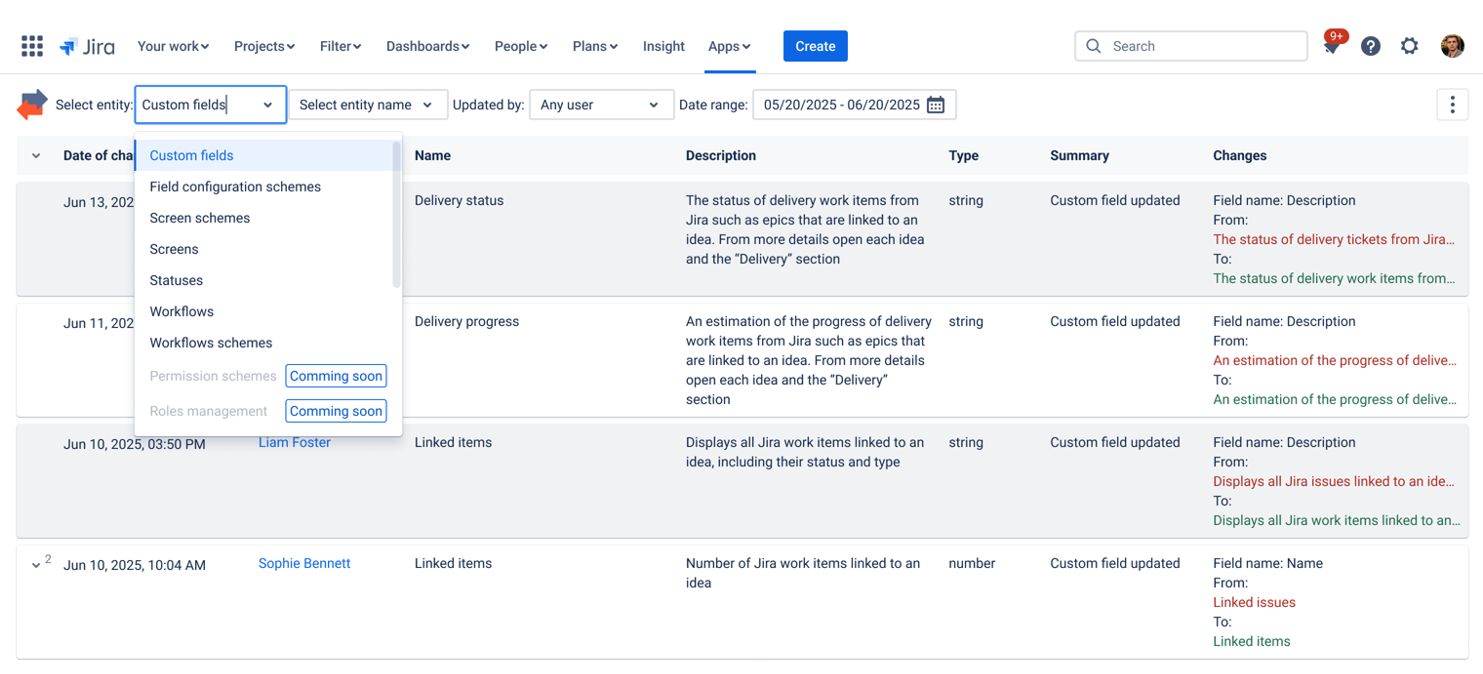Click the Create button
The height and width of the screenshot is (674, 1483).
[x=815, y=45]
